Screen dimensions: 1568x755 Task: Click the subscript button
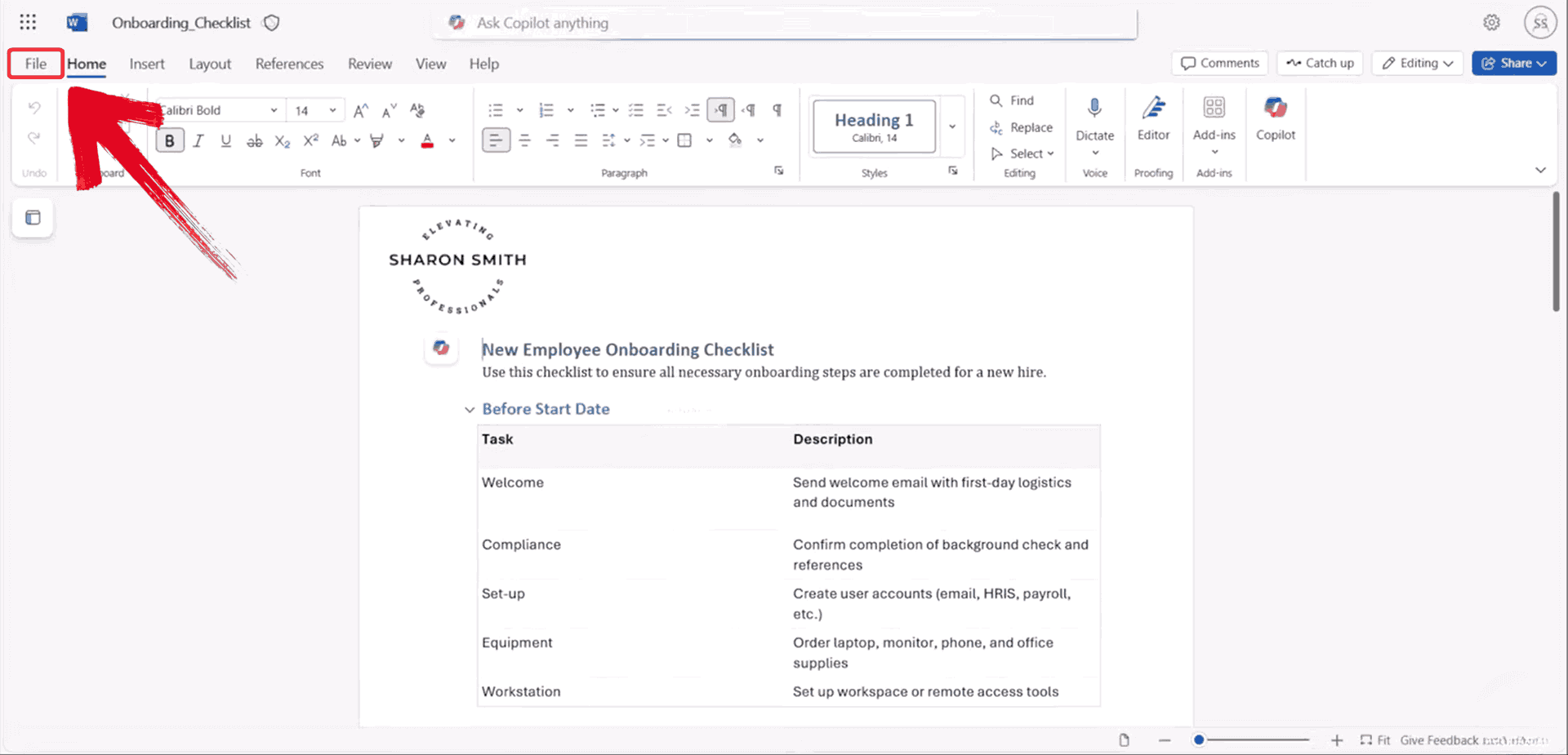[283, 141]
